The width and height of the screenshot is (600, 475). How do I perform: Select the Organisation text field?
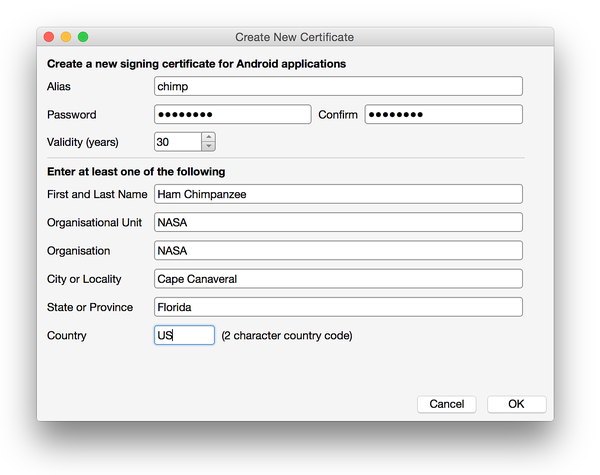pyautogui.click(x=338, y=251)
